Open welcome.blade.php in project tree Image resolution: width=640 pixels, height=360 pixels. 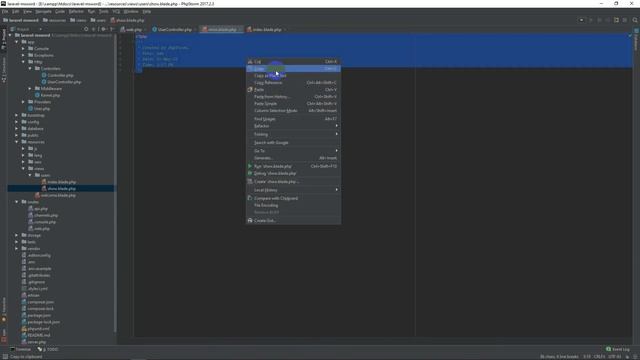(55, 196)
